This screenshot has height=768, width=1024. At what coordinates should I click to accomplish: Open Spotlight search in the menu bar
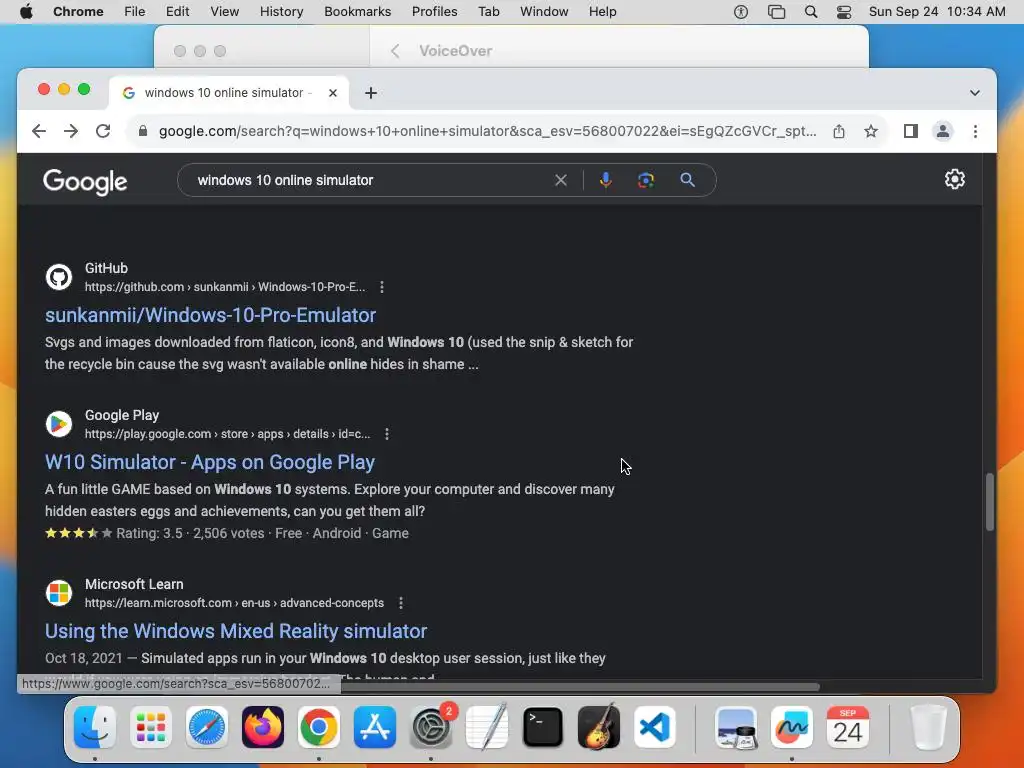[810, 12]
